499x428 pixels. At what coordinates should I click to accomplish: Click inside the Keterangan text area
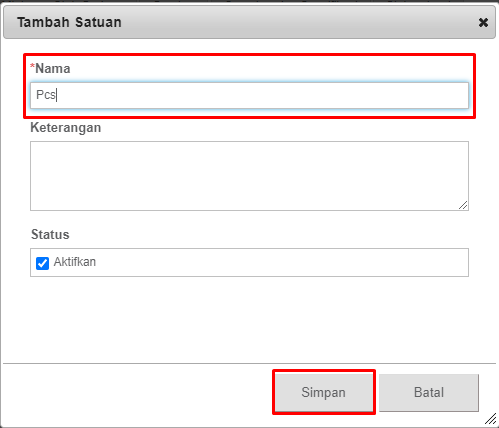click(249, 176)
